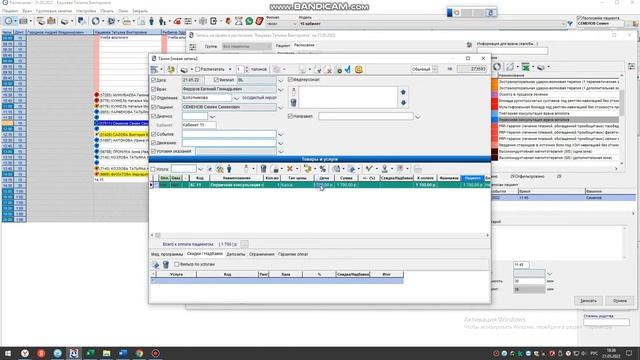Sort by Сумма column header
The image size is (640, 360).
click(346, 178)
